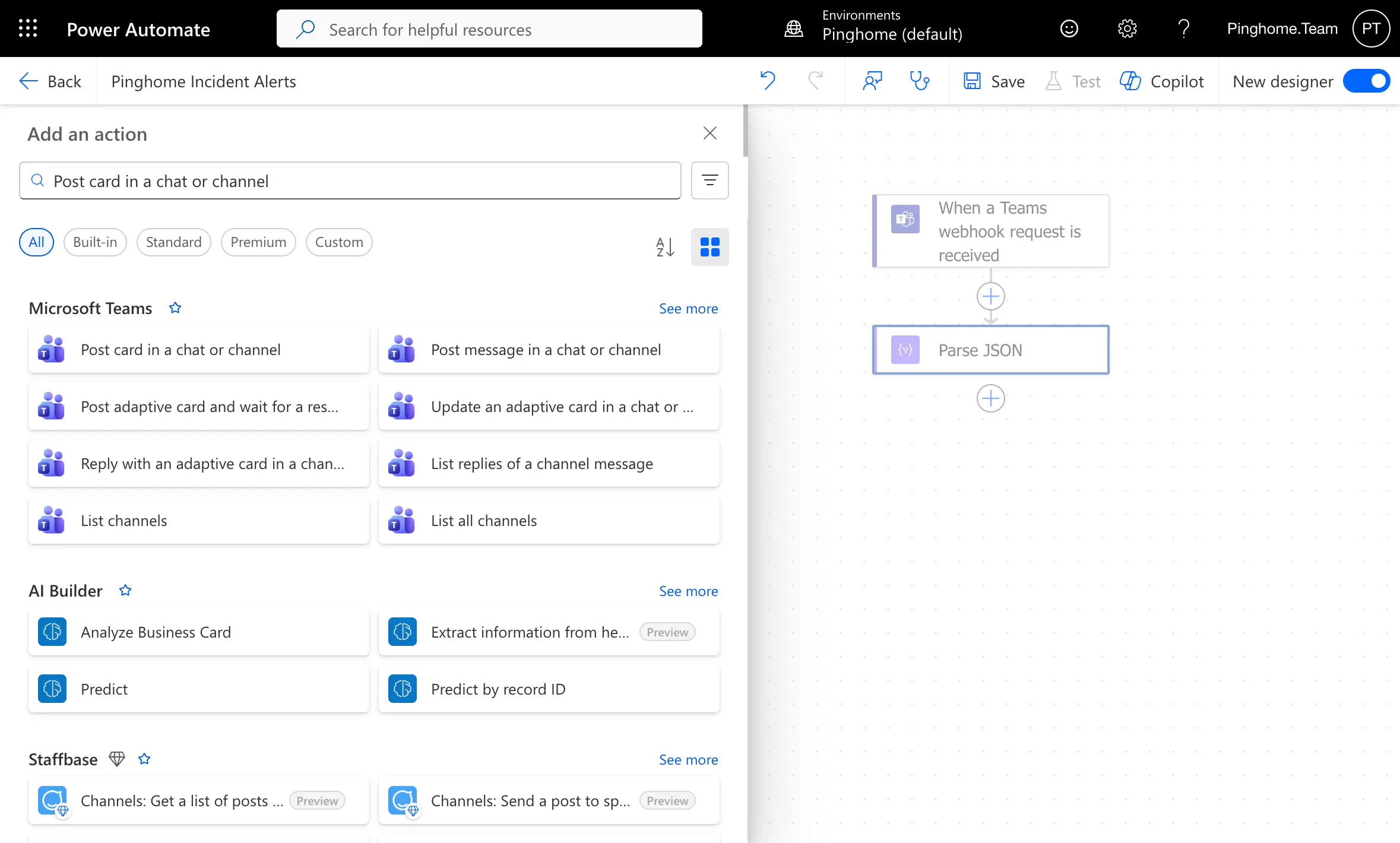Redo the last change

(x=816, y=81)
